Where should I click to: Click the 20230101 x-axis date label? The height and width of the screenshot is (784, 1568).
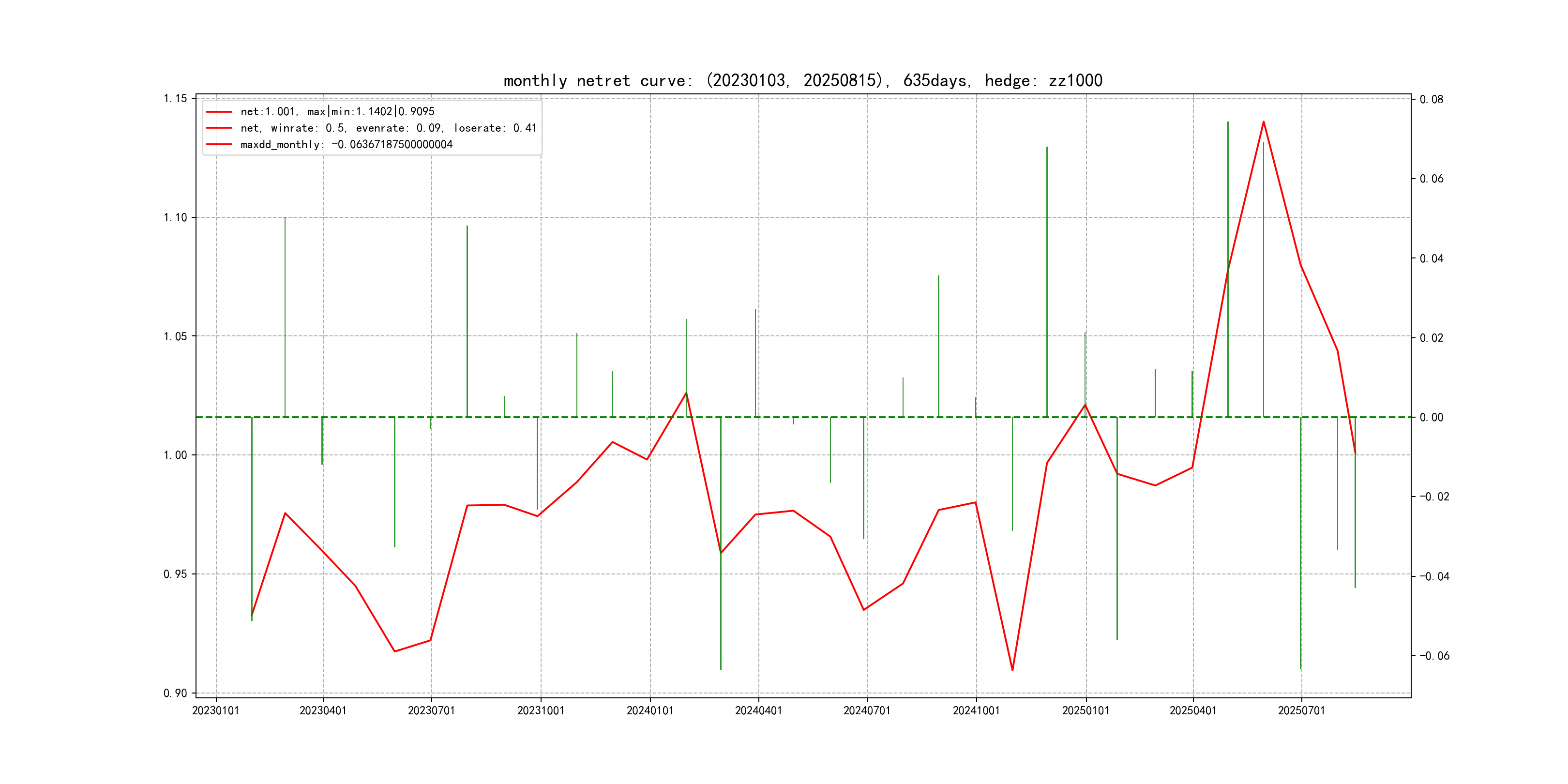pyautogui.click(x=215, y=710)
